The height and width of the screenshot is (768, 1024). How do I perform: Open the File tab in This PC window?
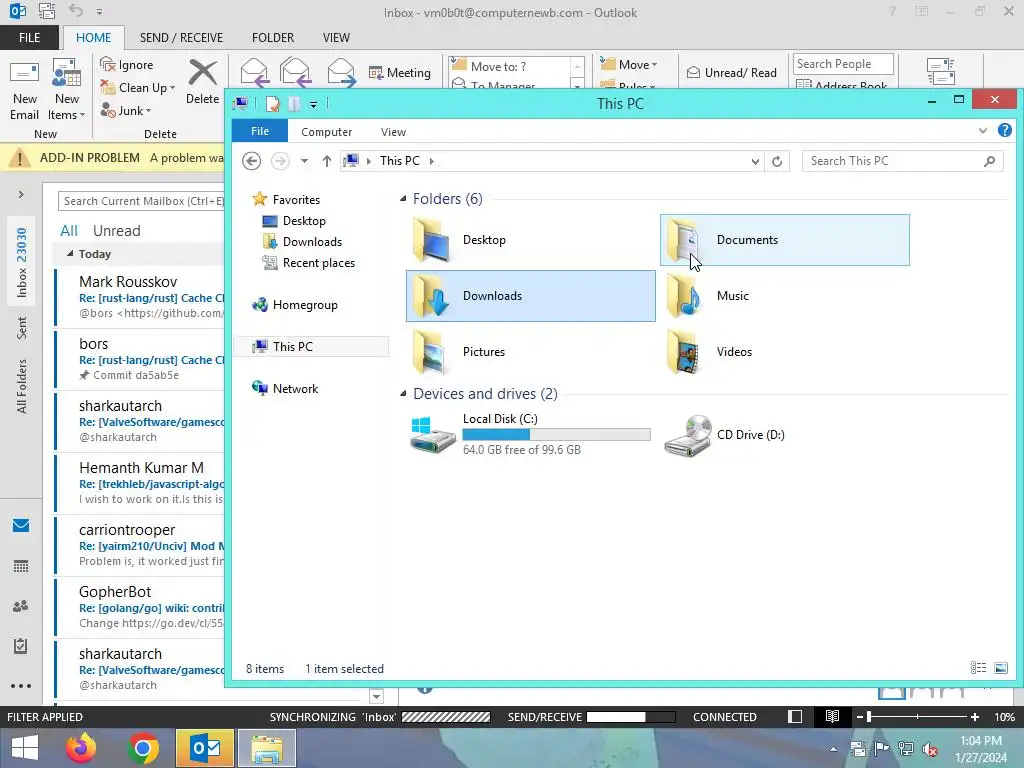pyautogui.click(x=260, y=131)
